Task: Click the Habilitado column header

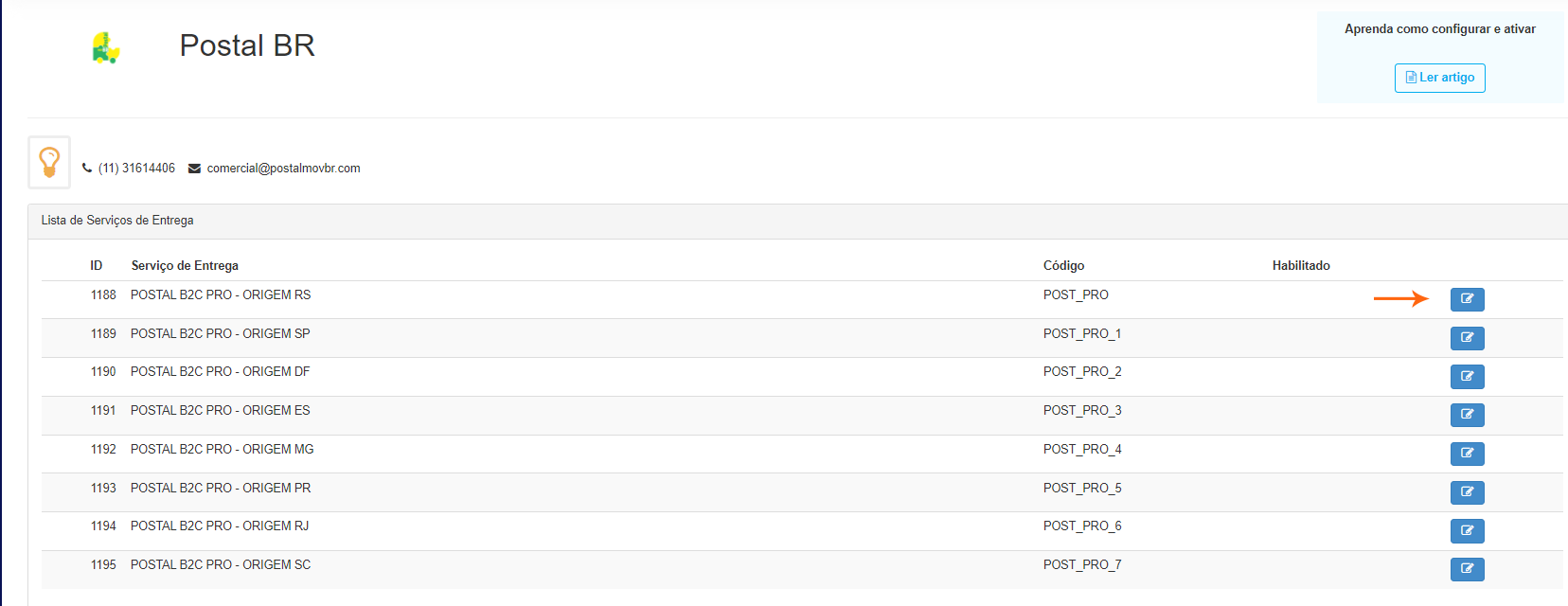Action: [1300, 266]
